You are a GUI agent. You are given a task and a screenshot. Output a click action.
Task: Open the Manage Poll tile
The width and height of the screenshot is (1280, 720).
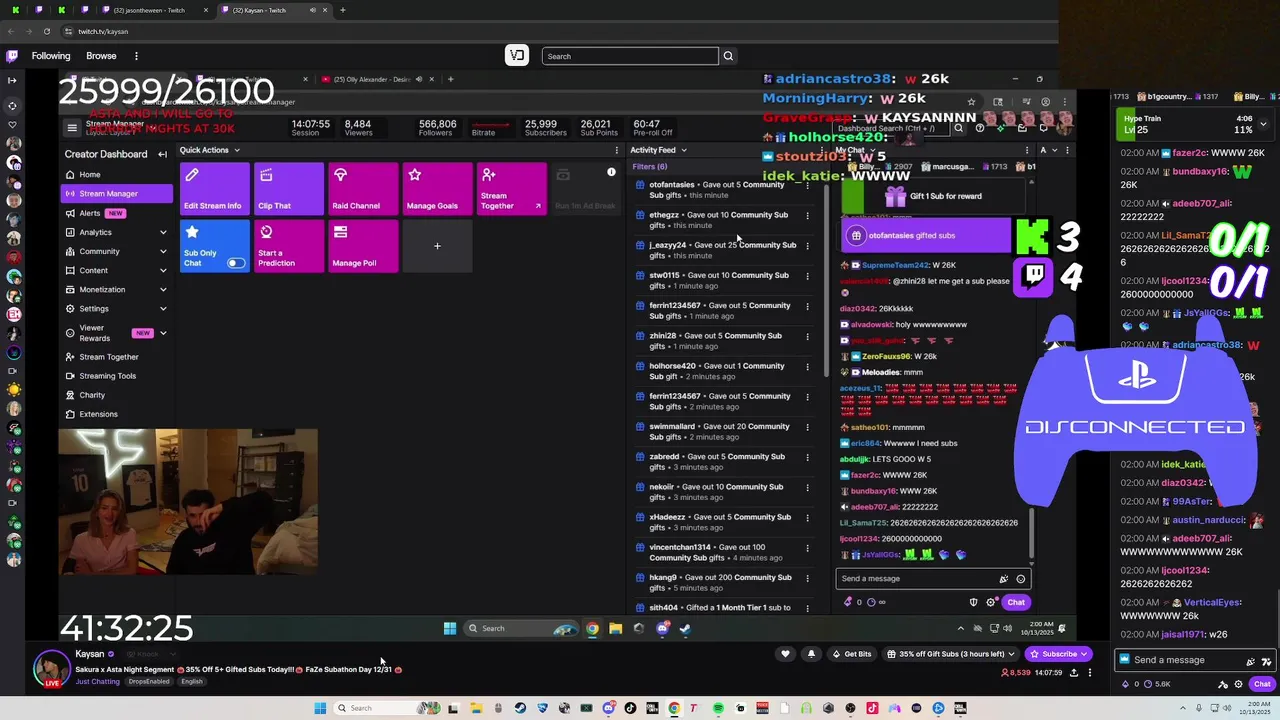coord(363,246)
